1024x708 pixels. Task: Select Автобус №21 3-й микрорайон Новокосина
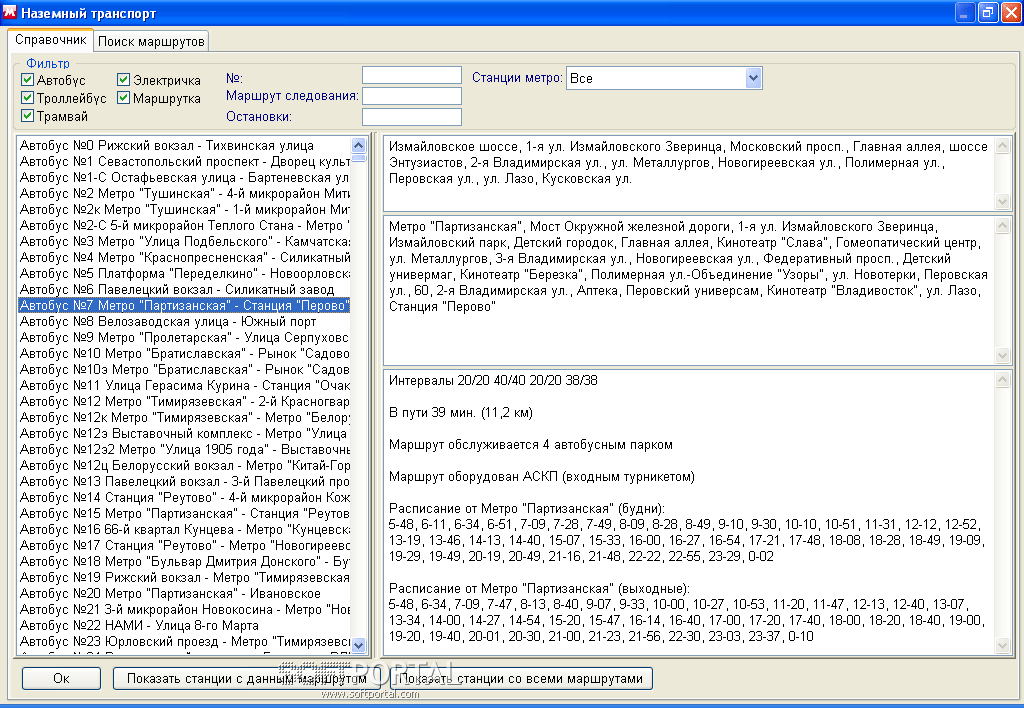coord(184,609)
